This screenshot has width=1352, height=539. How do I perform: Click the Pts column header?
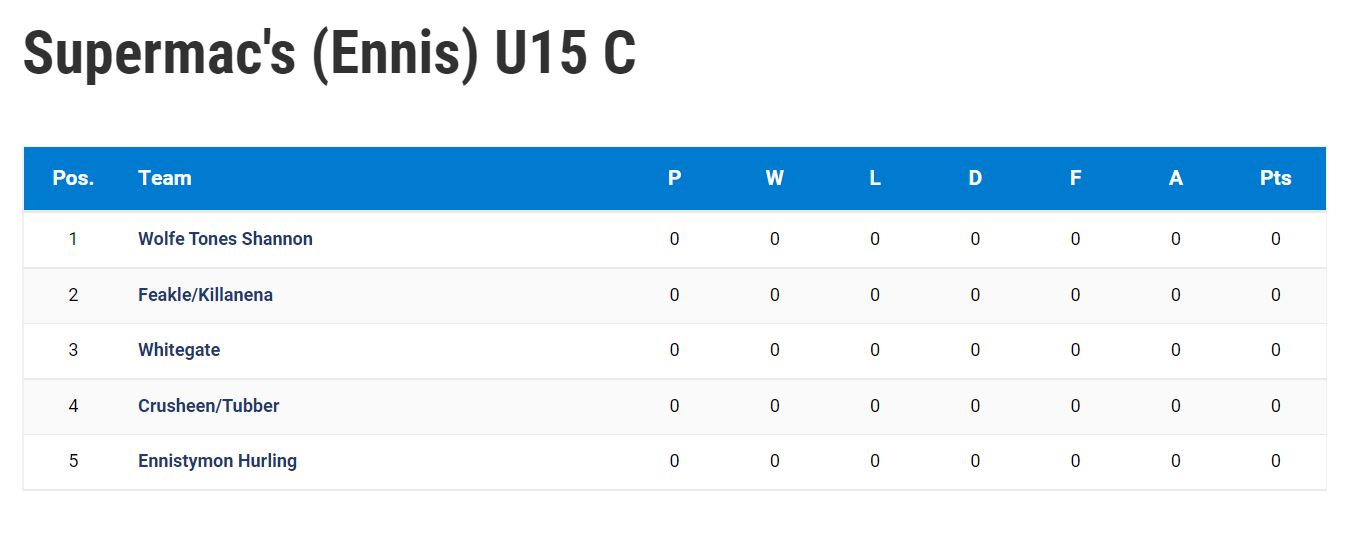pyautogui.click(x=1276, y=178)
